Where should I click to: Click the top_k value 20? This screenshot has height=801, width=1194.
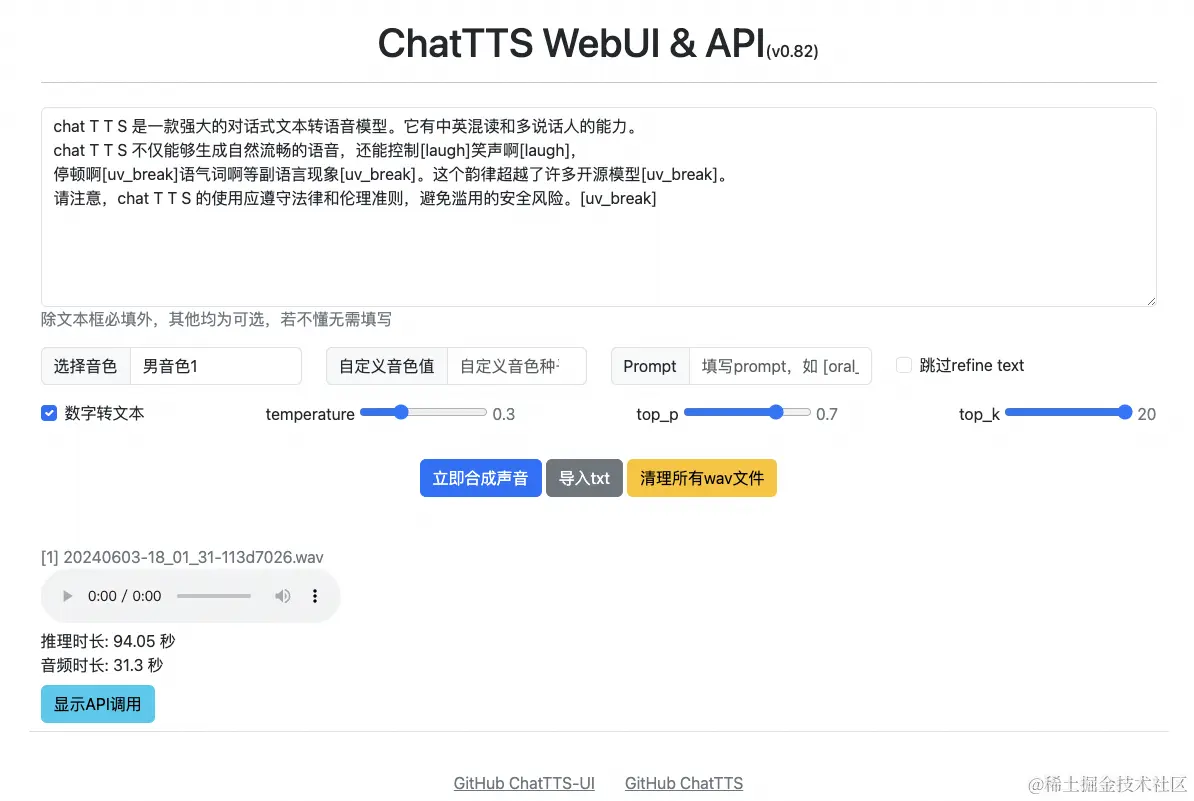[1147, 414]
